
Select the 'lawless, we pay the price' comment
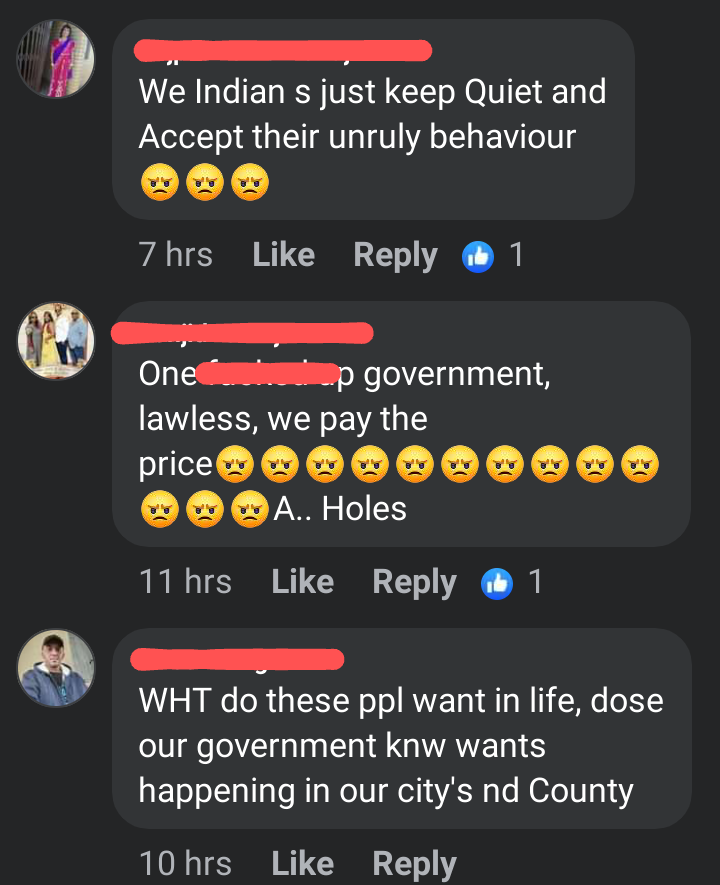401,424
